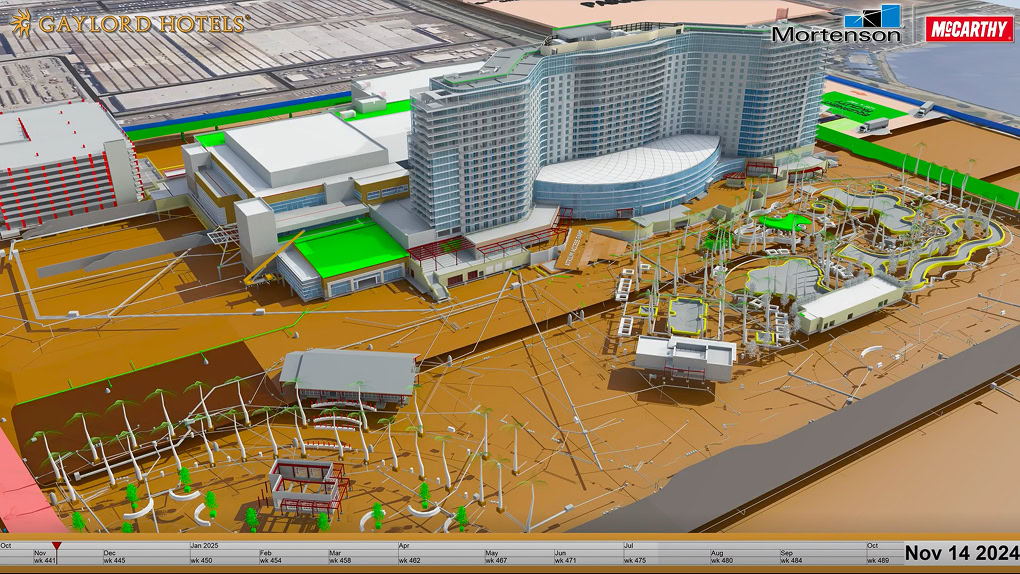The height and width of the screenshot is (574, 1020).
Task: Select 'Aug wk 480' on the timeline
Action: pyautogui.click(x=721, y=556)
